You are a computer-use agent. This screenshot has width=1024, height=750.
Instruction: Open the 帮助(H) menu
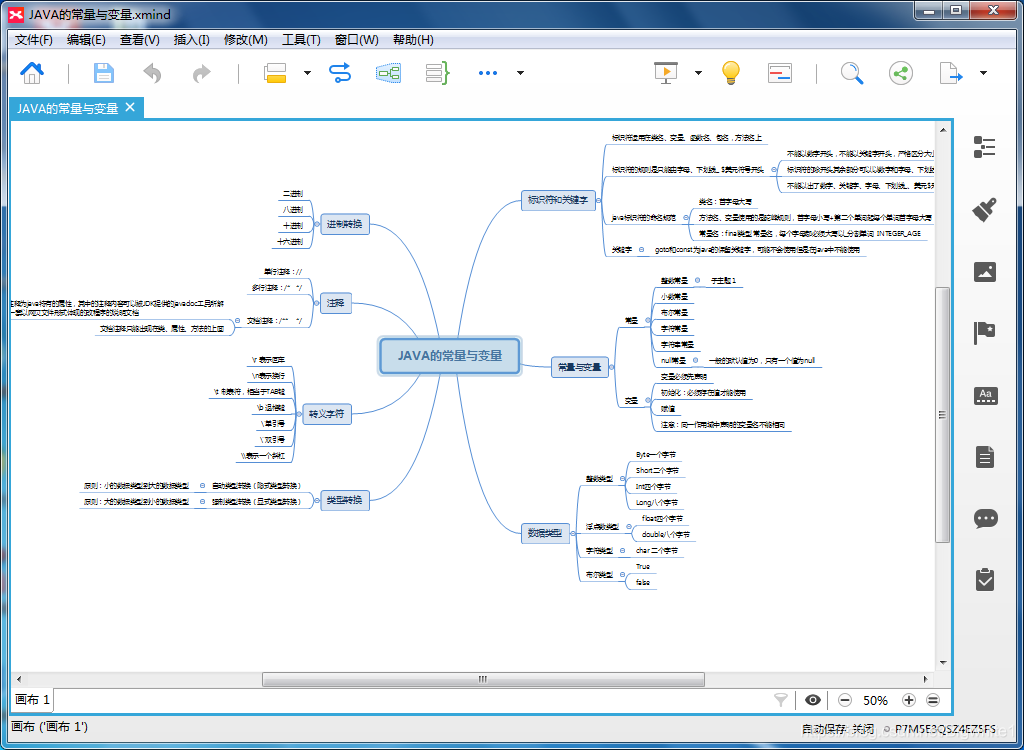click(x=413, y=40)
